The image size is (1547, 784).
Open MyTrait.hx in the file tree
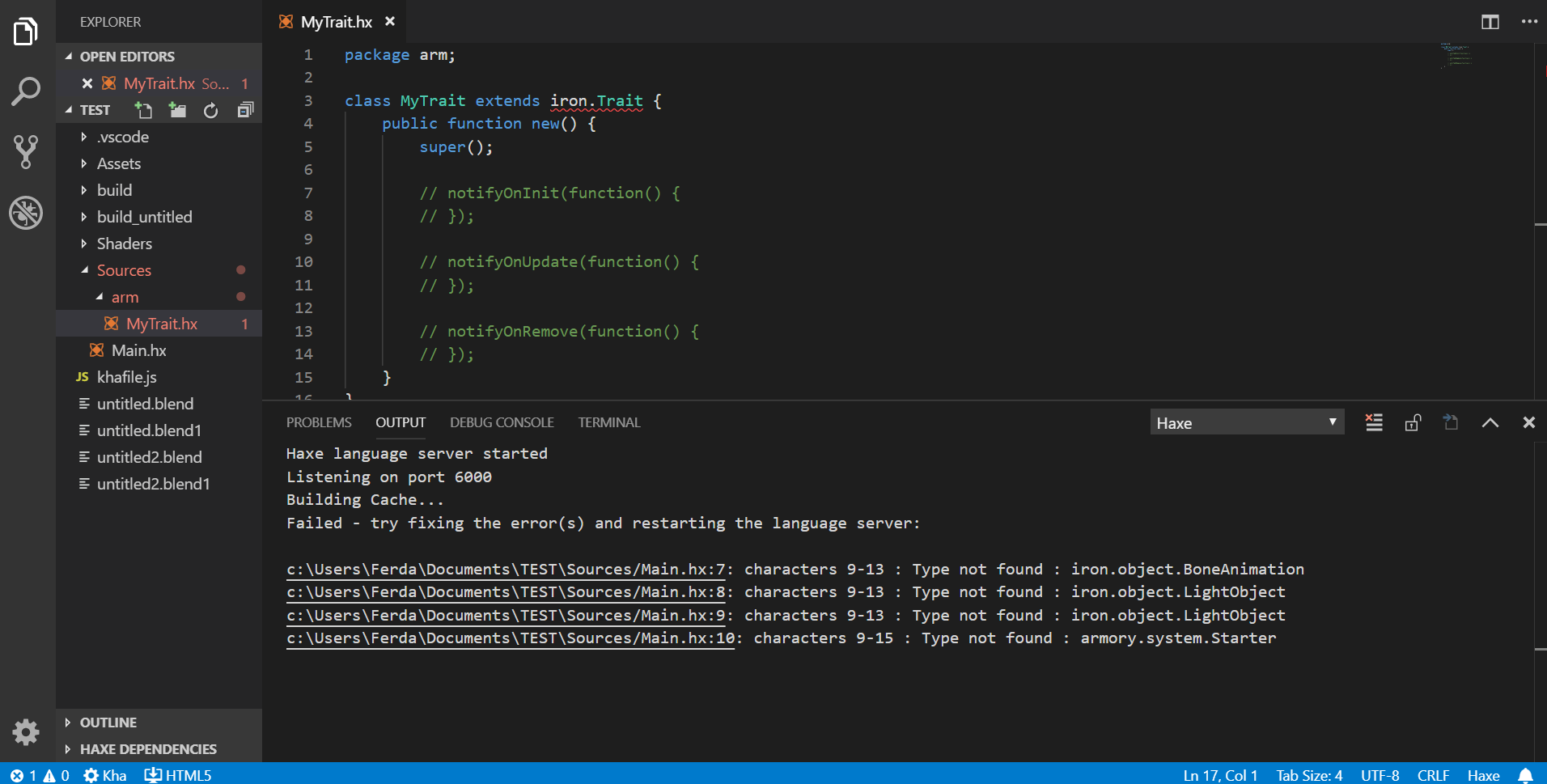point(159,324)
